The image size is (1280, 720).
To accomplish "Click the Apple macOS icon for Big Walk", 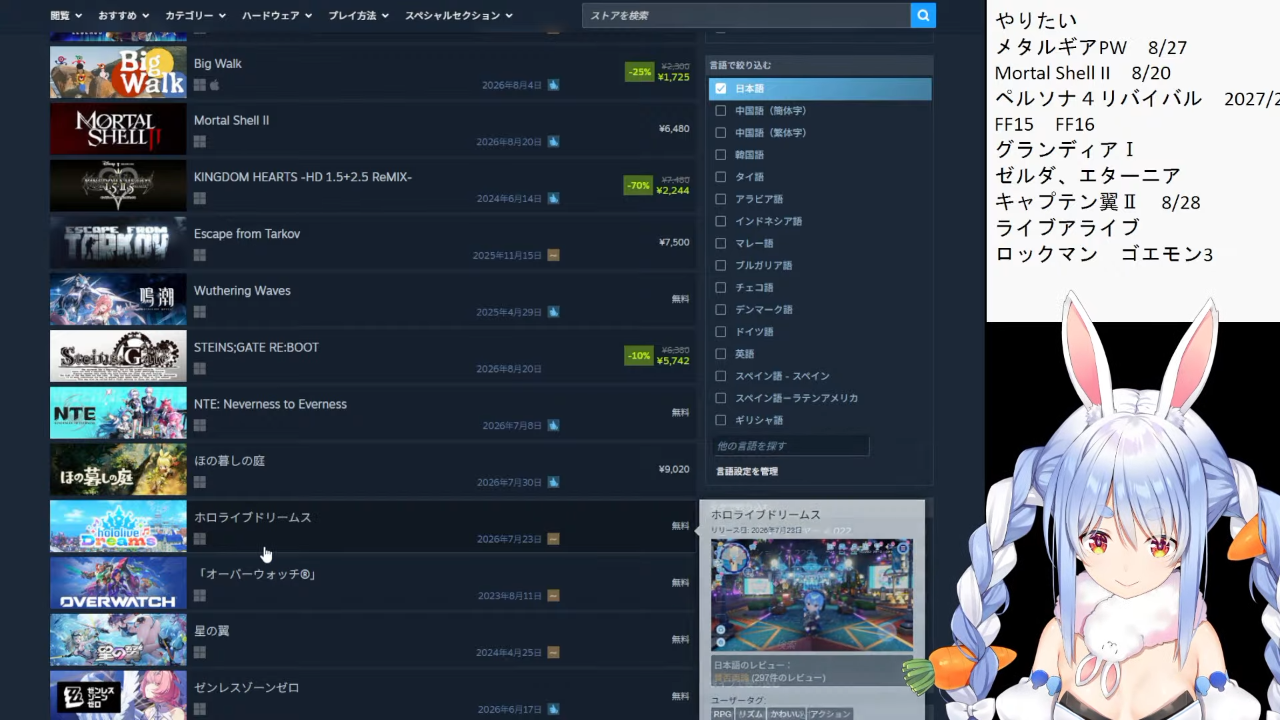I will pos(214,85).
